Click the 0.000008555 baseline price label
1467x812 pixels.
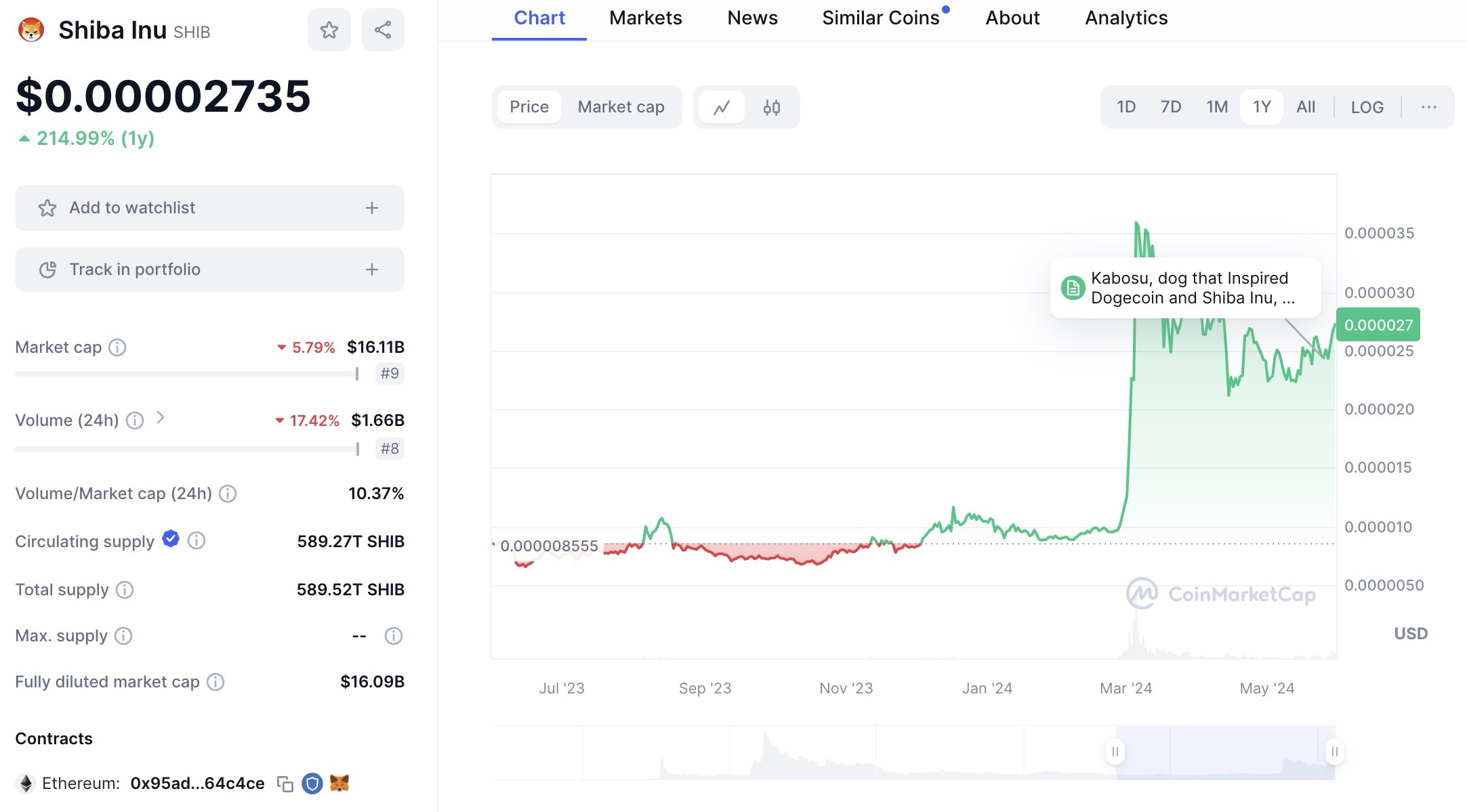tap(549, 546)
